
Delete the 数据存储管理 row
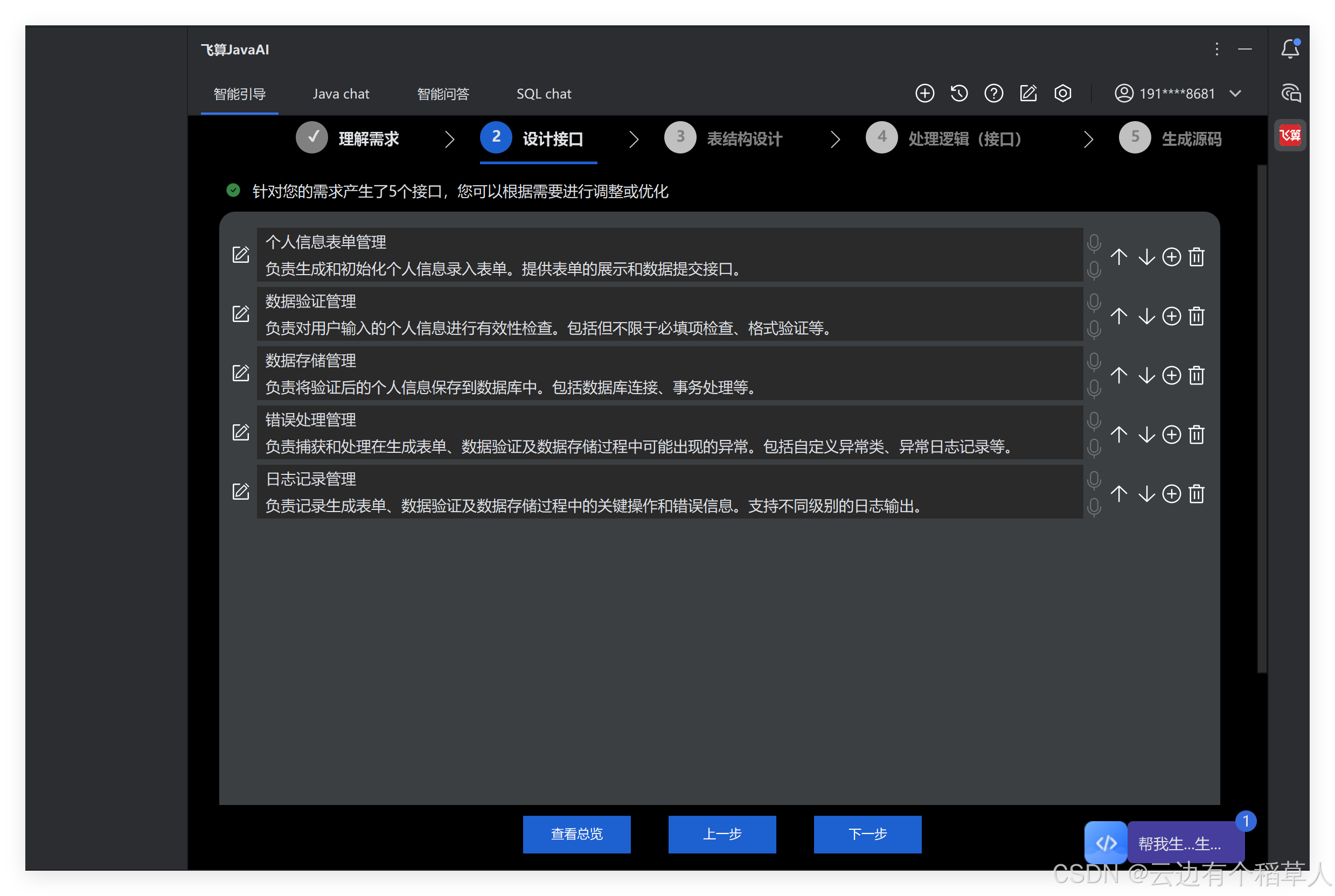[x=1197, y=375]
